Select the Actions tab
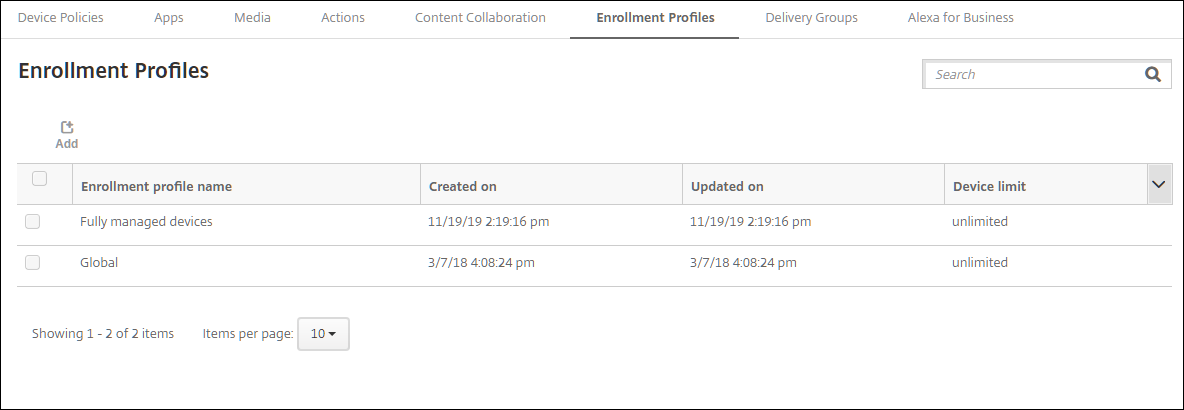This screenshot has height=410, width=1184. pyautogui.click(x=342, y=18)
